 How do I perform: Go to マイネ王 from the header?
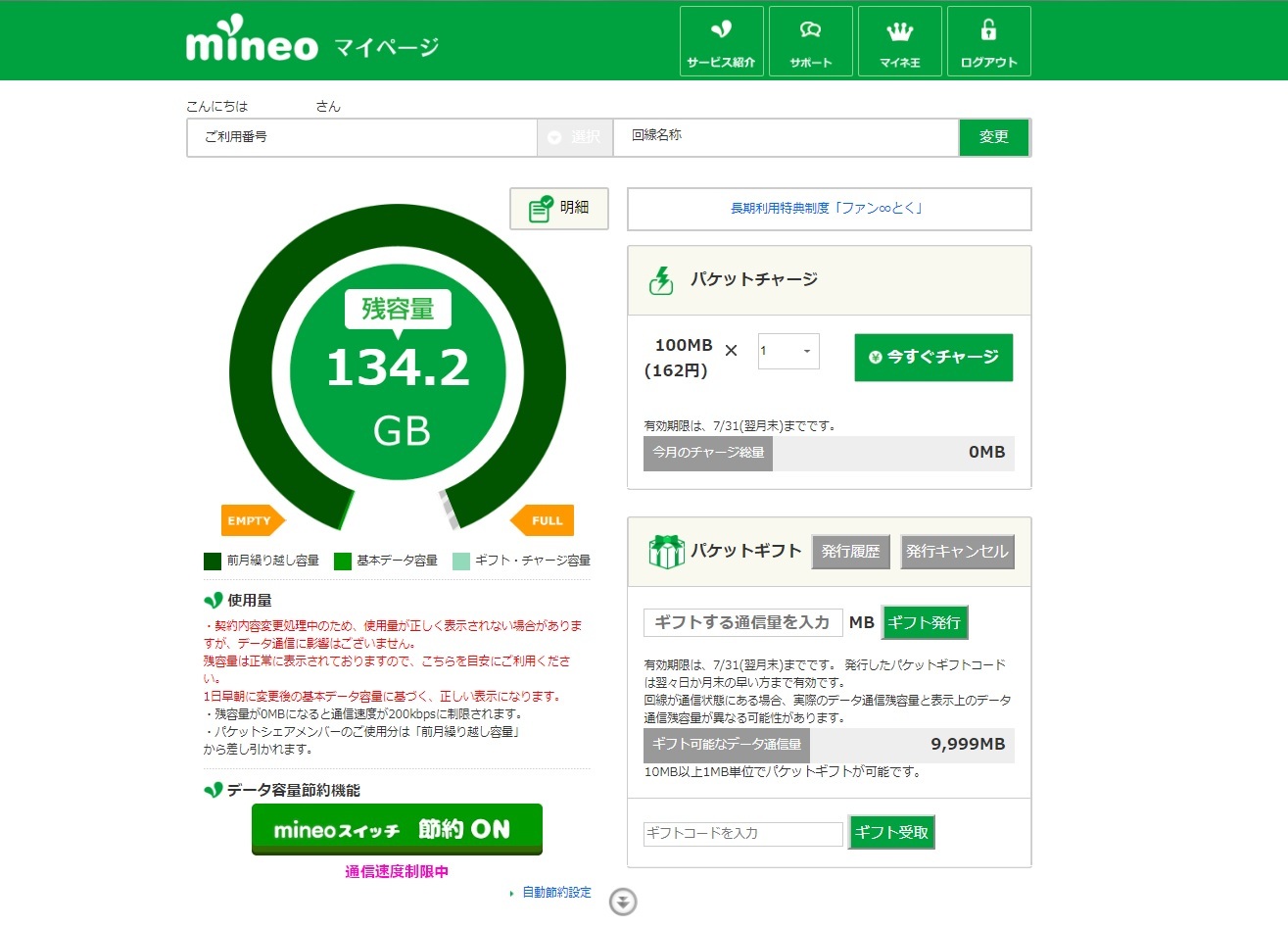[899, 41]
